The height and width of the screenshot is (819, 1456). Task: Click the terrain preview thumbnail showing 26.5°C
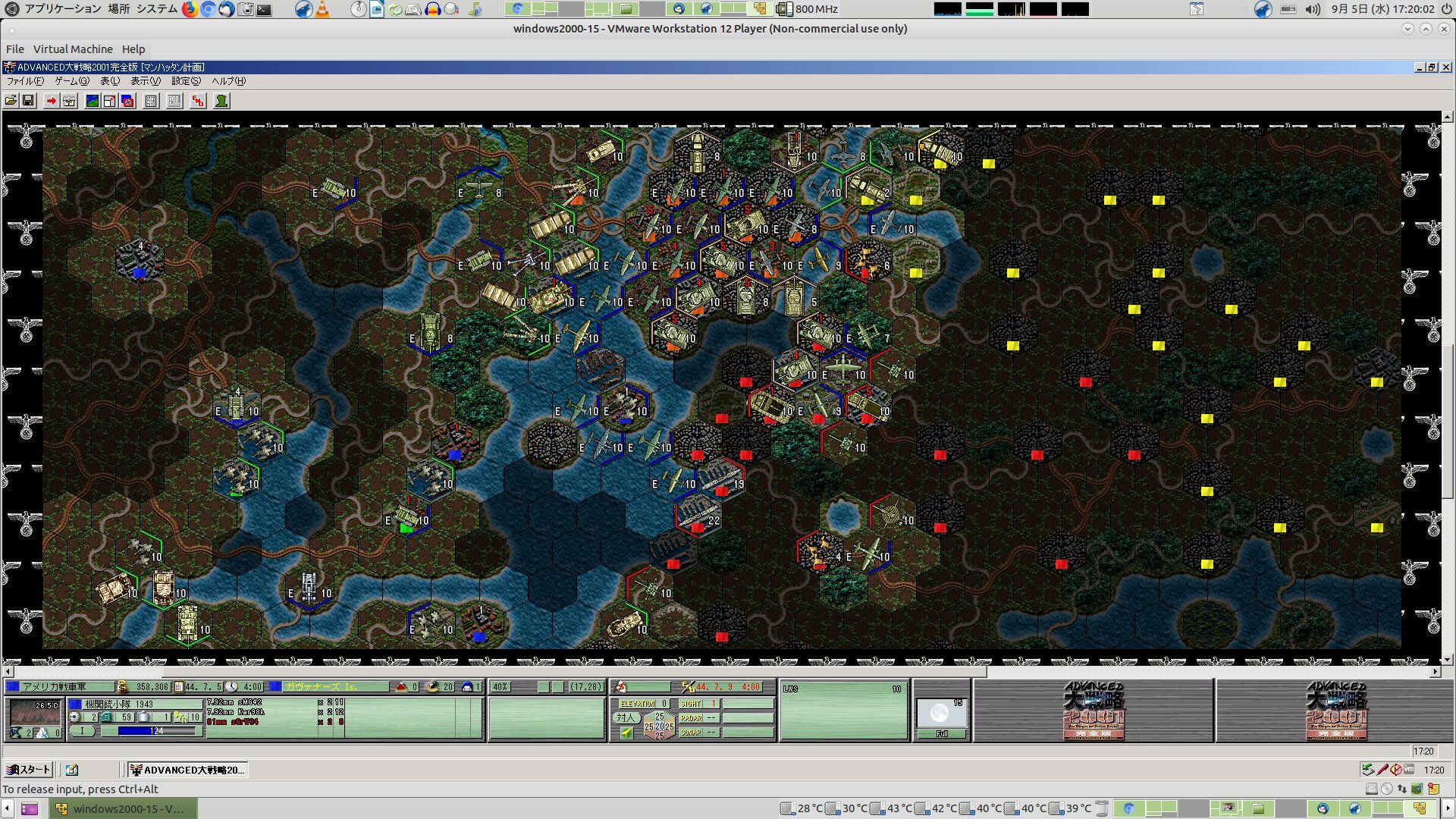pyautogui.click(x=34, y=713)
